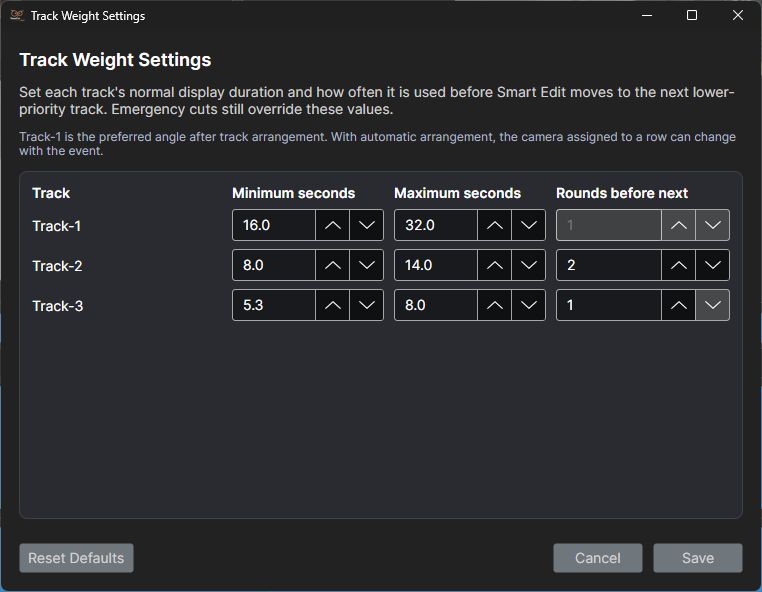
Task: Select Track-3 maximum seconds field showing 8.0
Action: coord(436,305)
